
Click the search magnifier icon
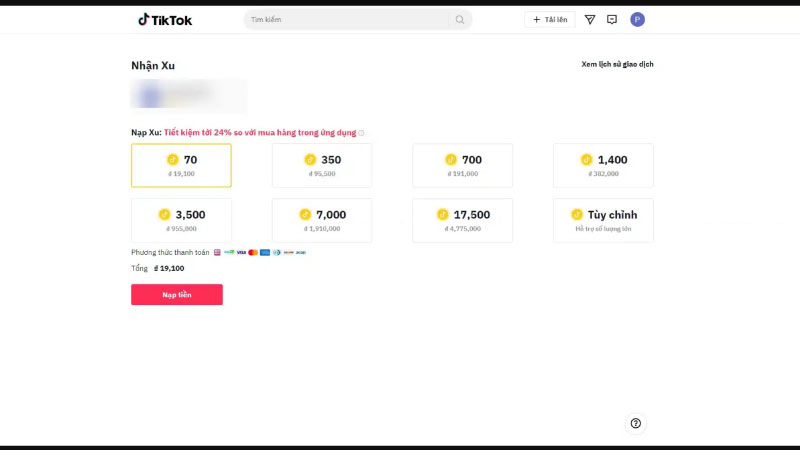(460, 19)
